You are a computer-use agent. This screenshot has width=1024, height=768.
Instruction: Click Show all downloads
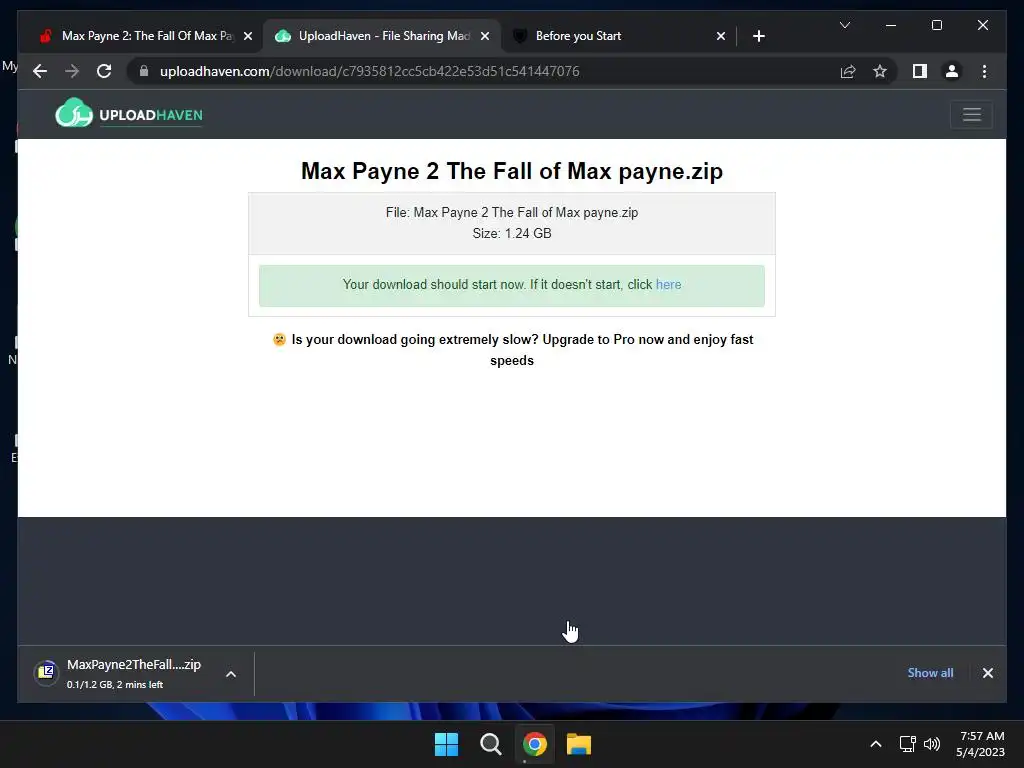(x=930, y=673)
